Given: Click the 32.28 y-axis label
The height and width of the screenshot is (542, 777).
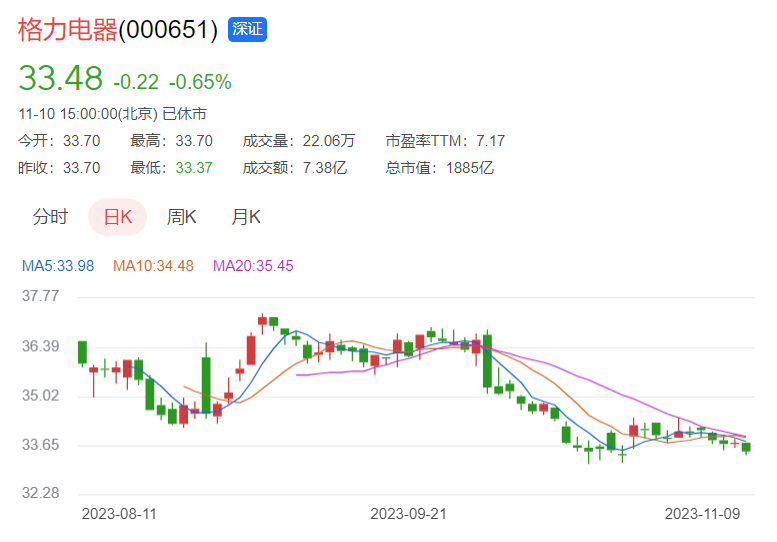Looking at the screenshot, I should [40, 493].
